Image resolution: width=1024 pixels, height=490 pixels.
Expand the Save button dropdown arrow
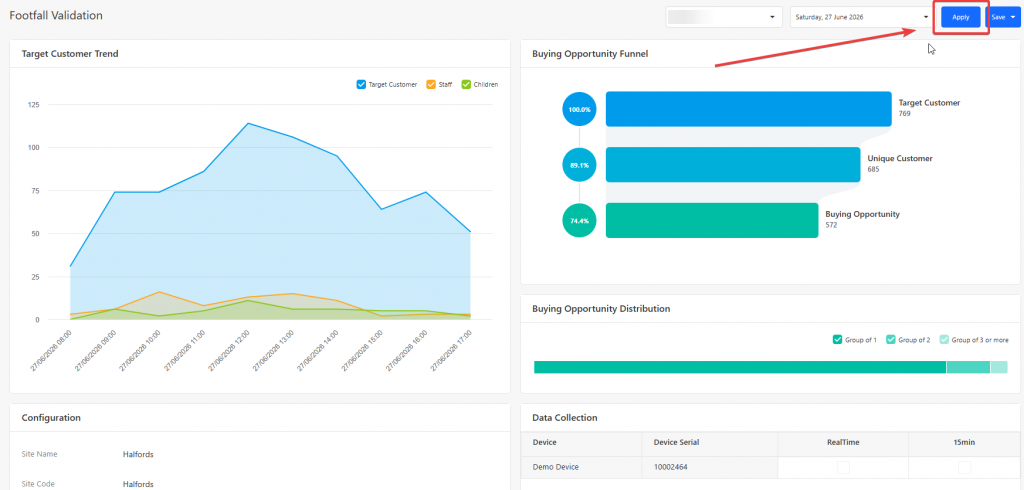tap(1013, 18)
